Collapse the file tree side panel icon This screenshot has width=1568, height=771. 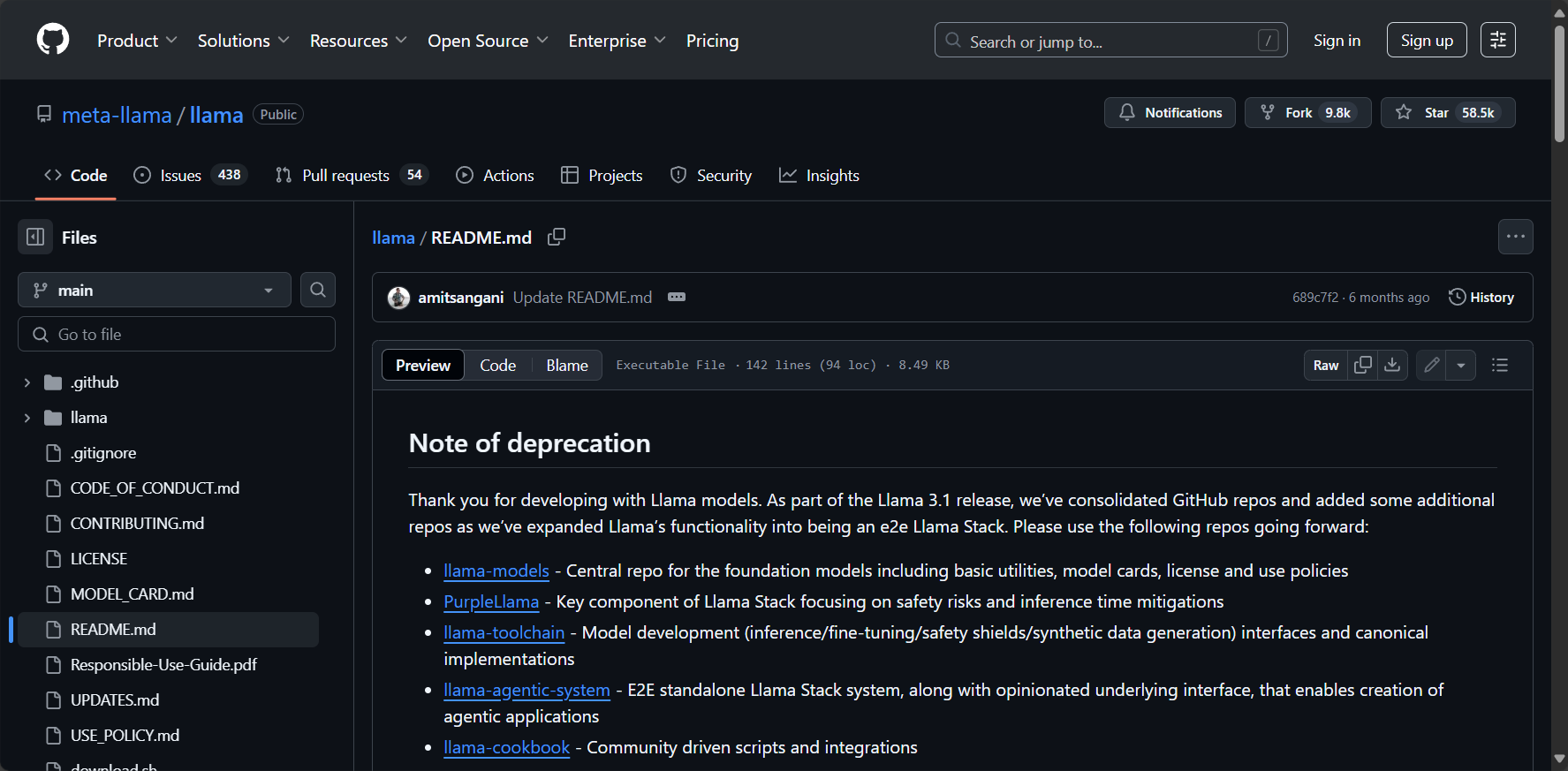click(35, 237)
